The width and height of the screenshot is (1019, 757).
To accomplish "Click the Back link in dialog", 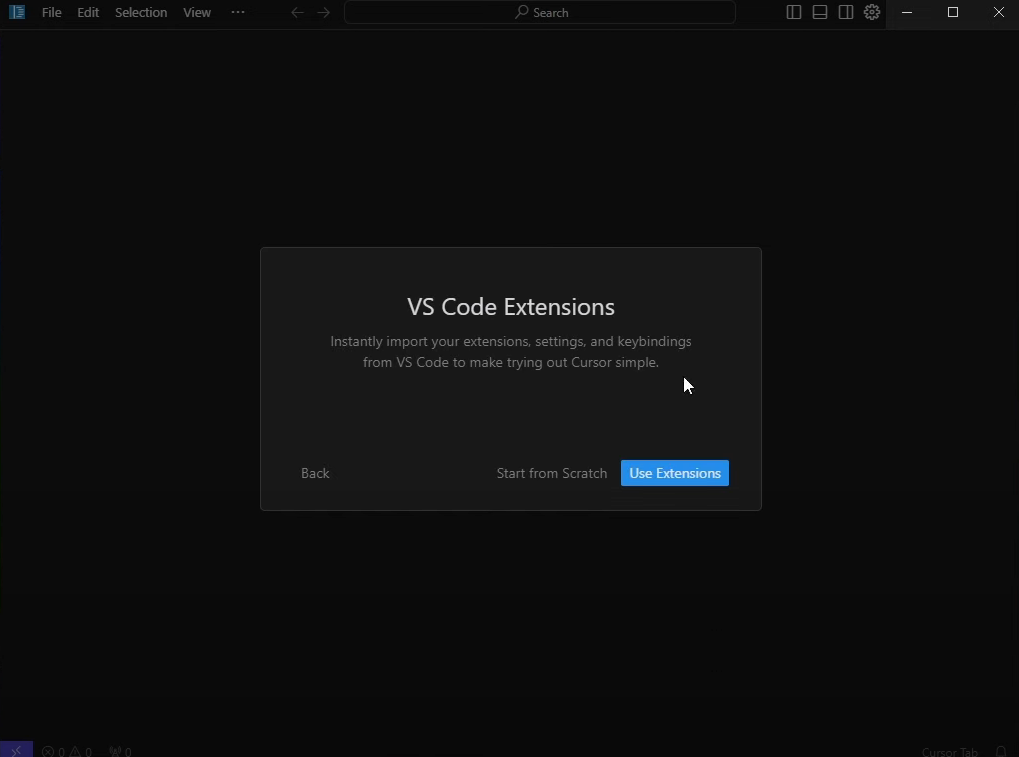I will [315, 473].
